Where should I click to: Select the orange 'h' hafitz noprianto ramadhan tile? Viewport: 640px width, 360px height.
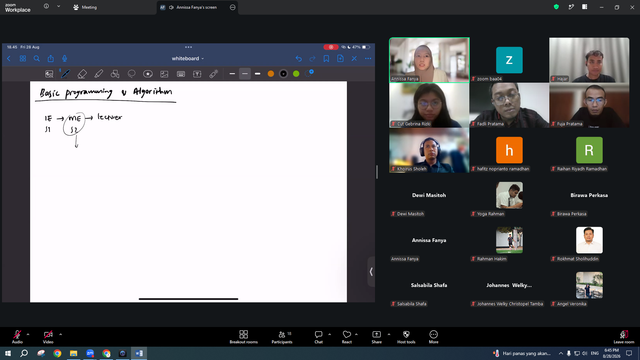pos(509,150)
